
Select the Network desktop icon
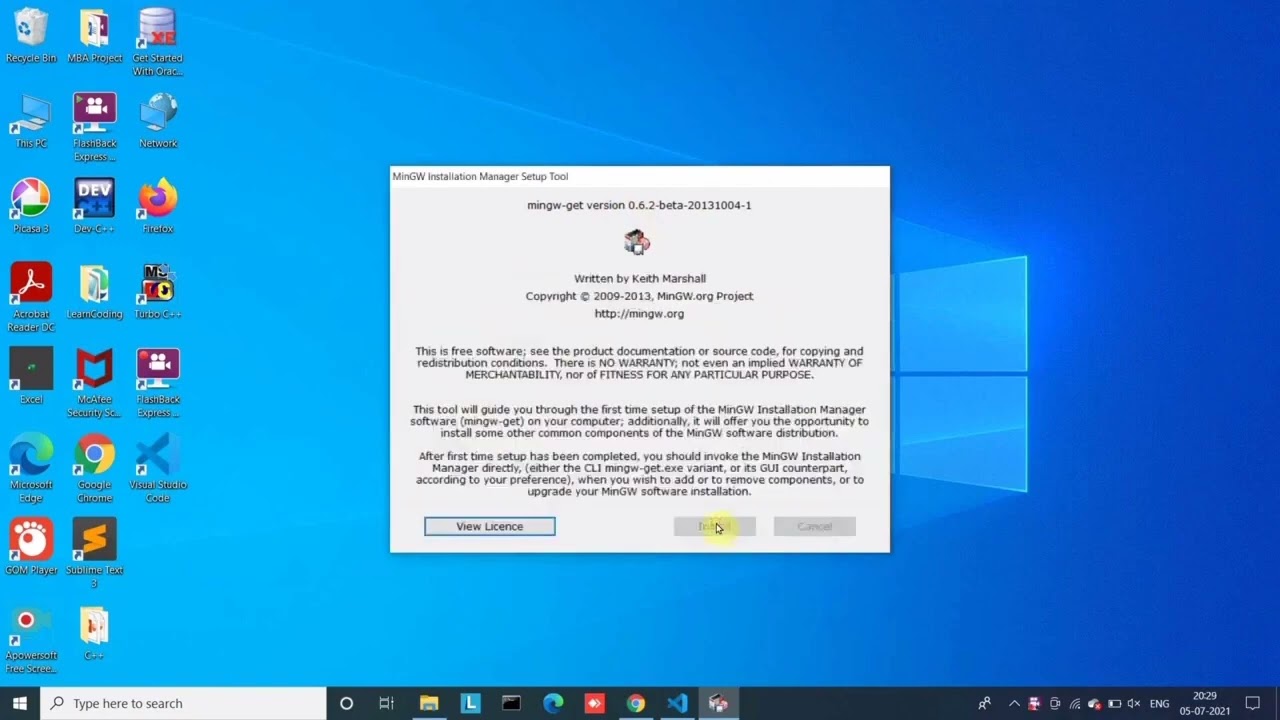[158, 121]
